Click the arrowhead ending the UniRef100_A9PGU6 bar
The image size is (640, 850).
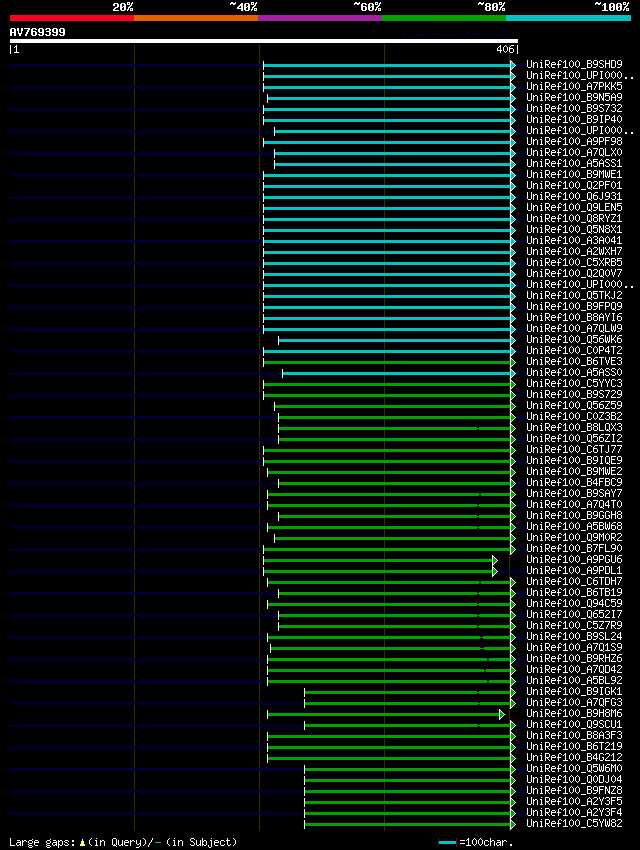point(495,560)
